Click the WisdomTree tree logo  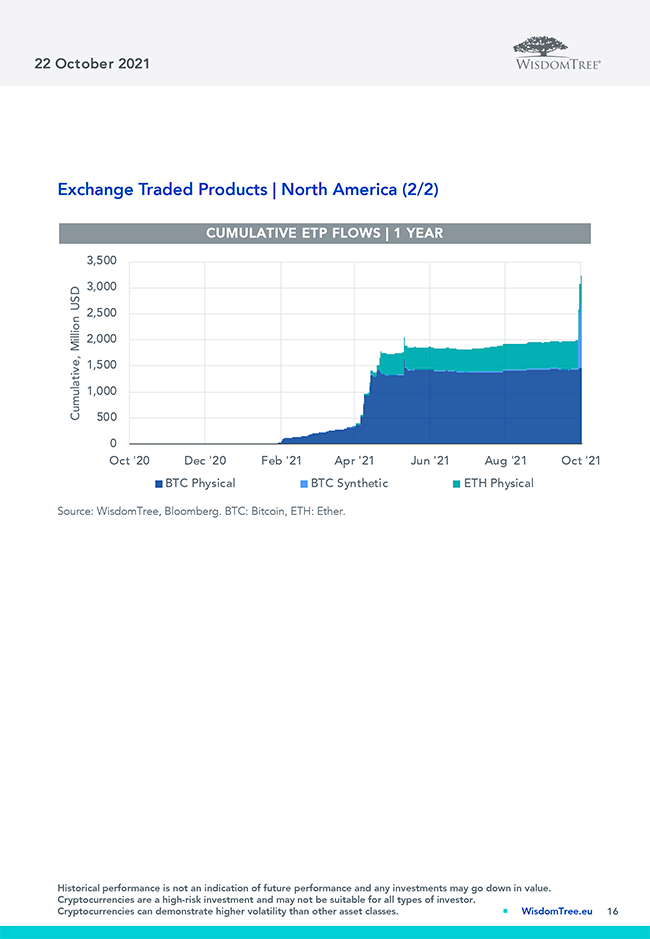click(557, 46)
